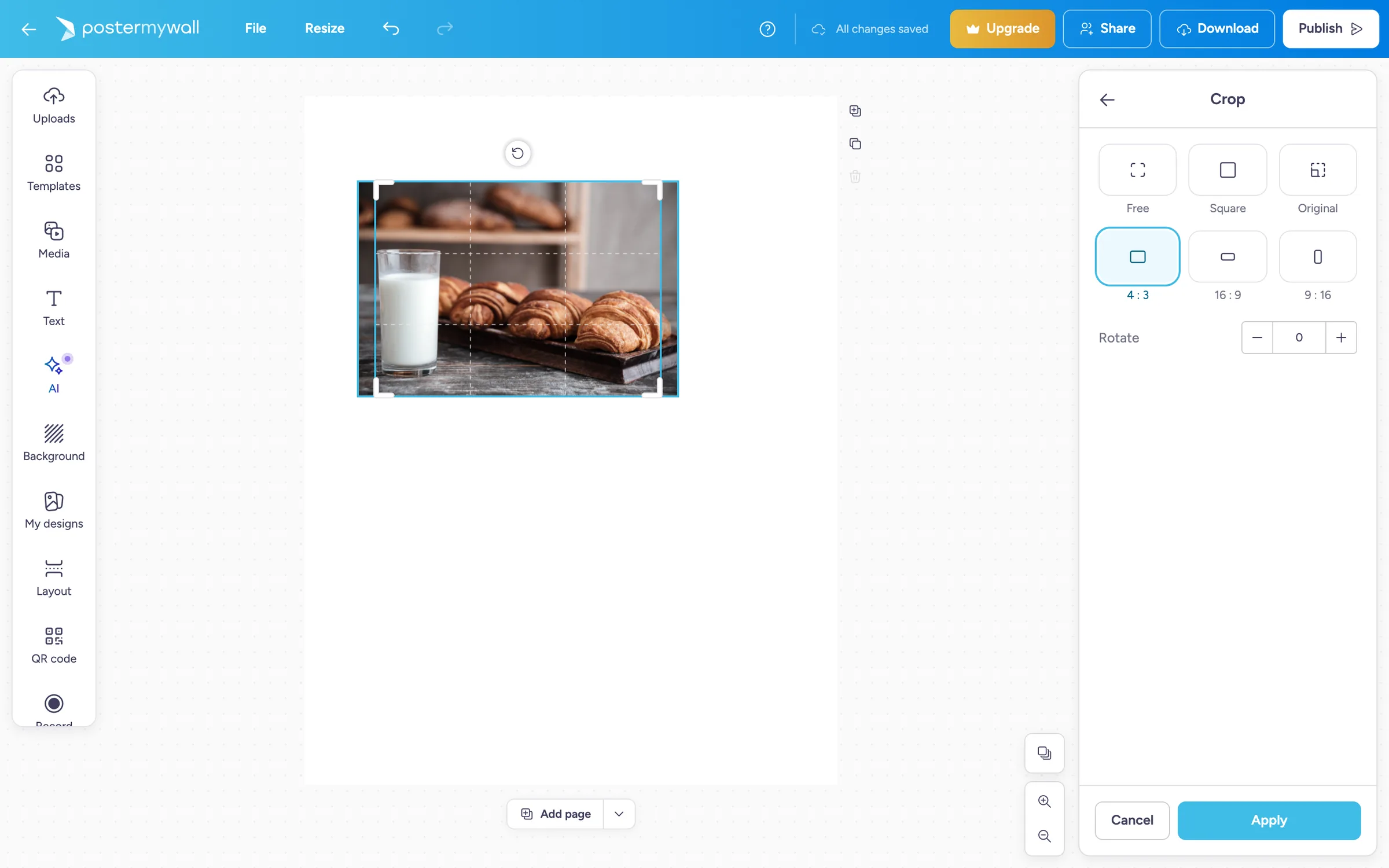Click the Record icon in sidebar
The height and width of the screenshot is (868, 1389).
(x=54, y=704)
